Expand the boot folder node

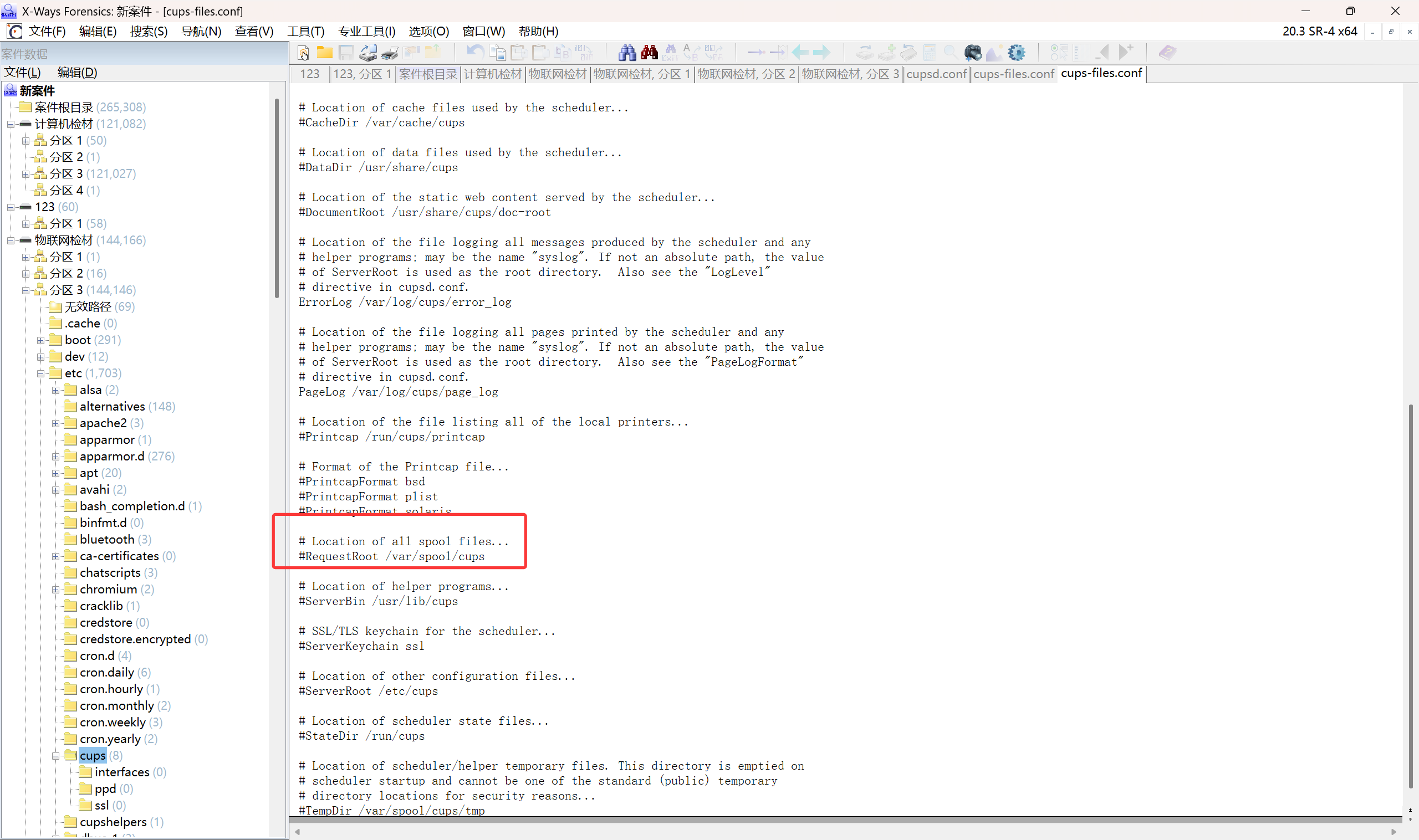click(x=41, y=340)
